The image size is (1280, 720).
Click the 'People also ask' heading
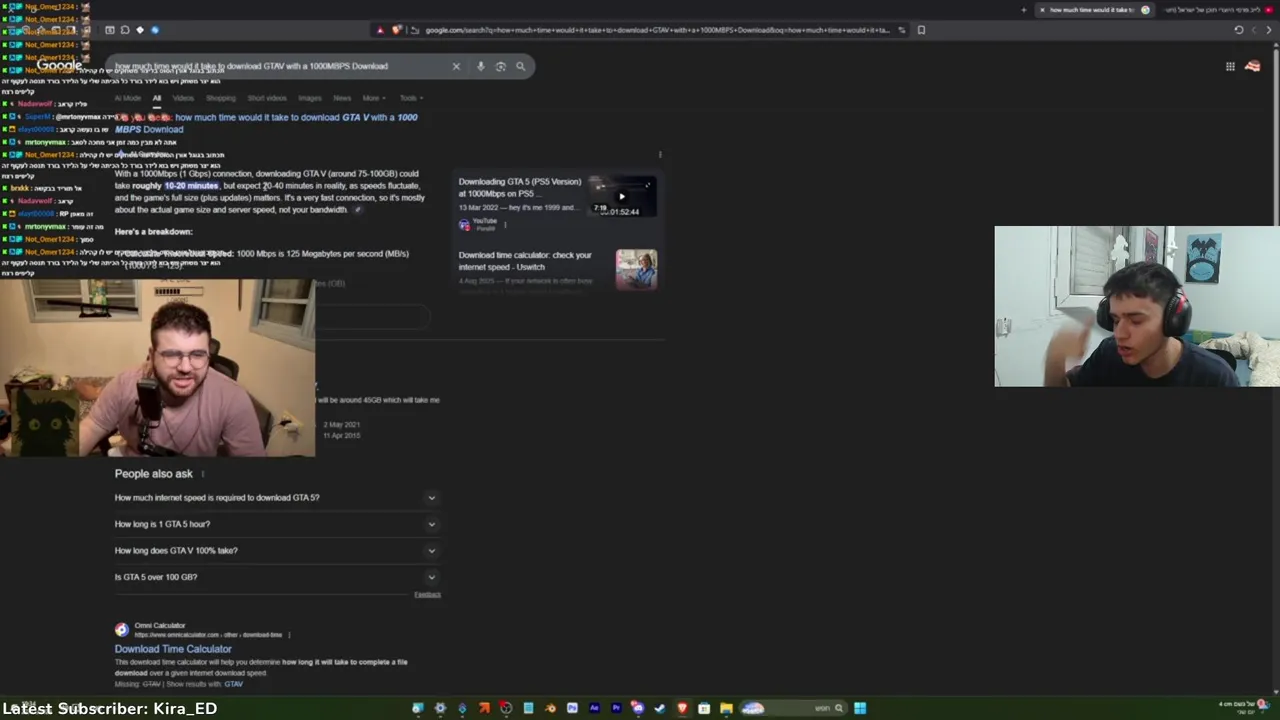pos(154,474)
